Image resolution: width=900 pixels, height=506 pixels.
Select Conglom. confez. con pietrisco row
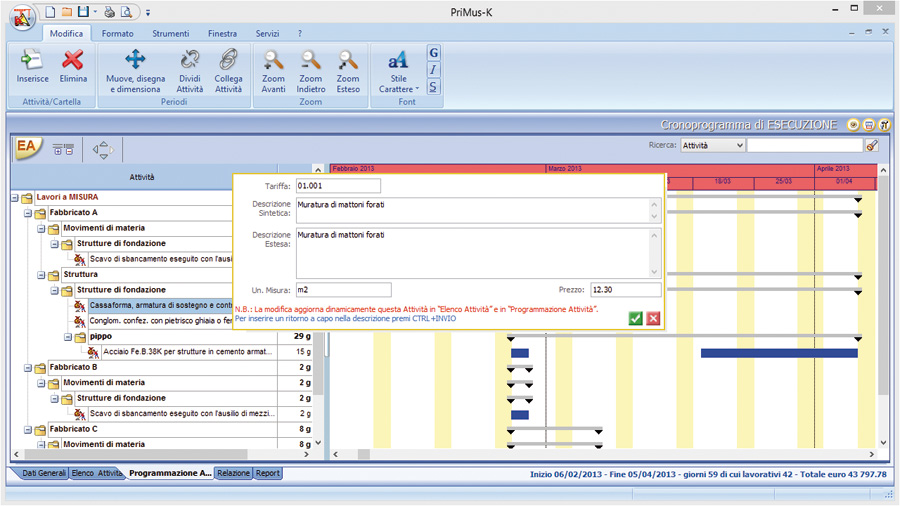tap(161, 321)
